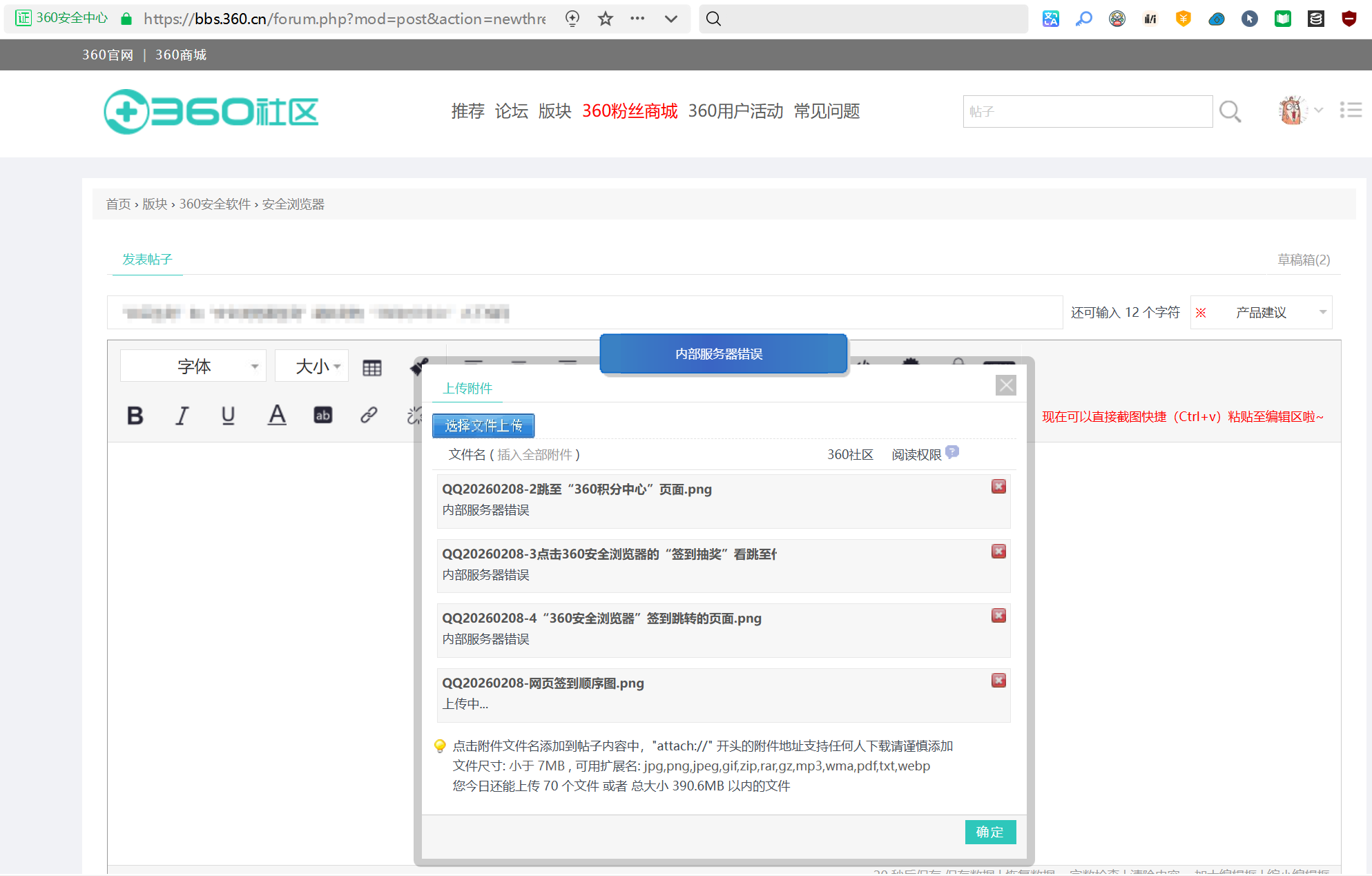1372x876 pixels.
Task: Click 插入全部附件 link
Action: pos(534,455)
